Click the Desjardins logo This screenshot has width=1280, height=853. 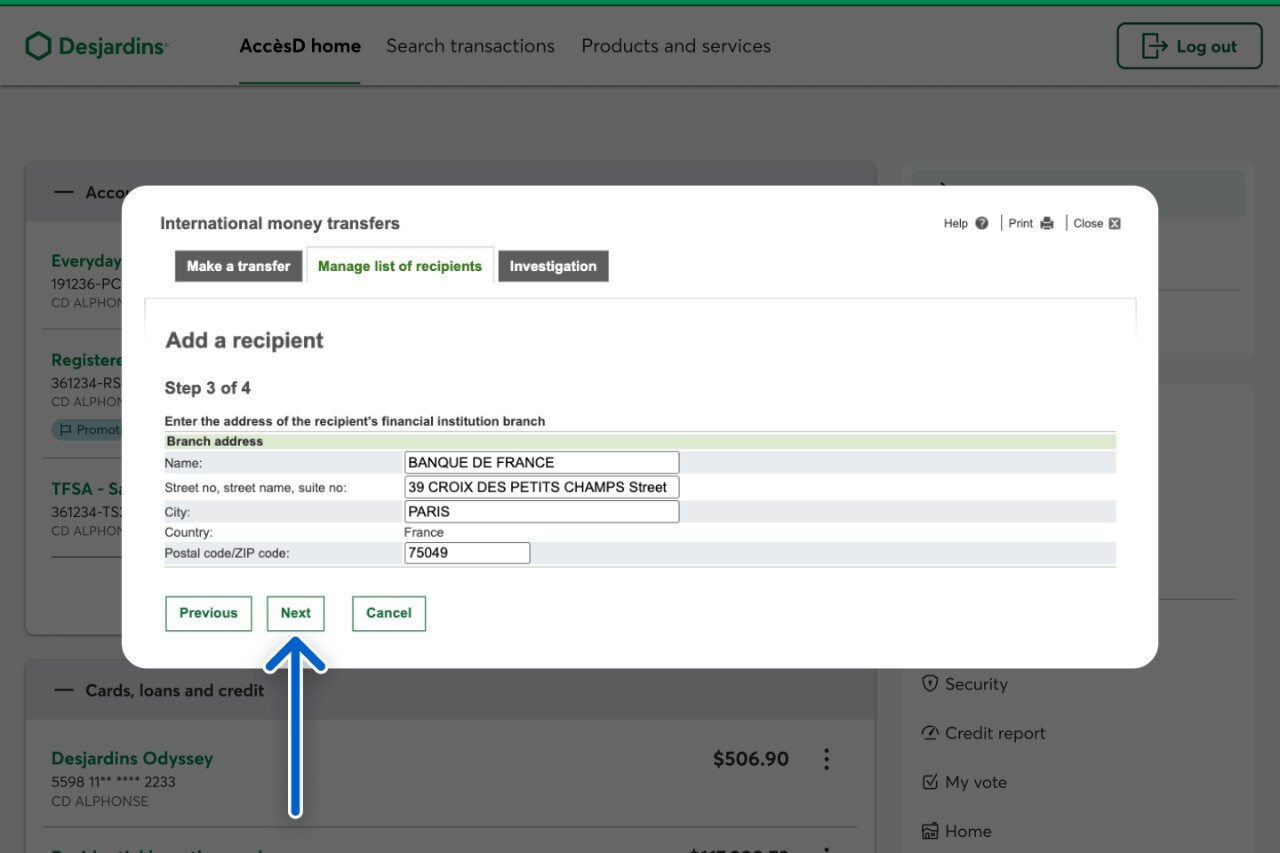pyautogui.click(x=97, y=46)
